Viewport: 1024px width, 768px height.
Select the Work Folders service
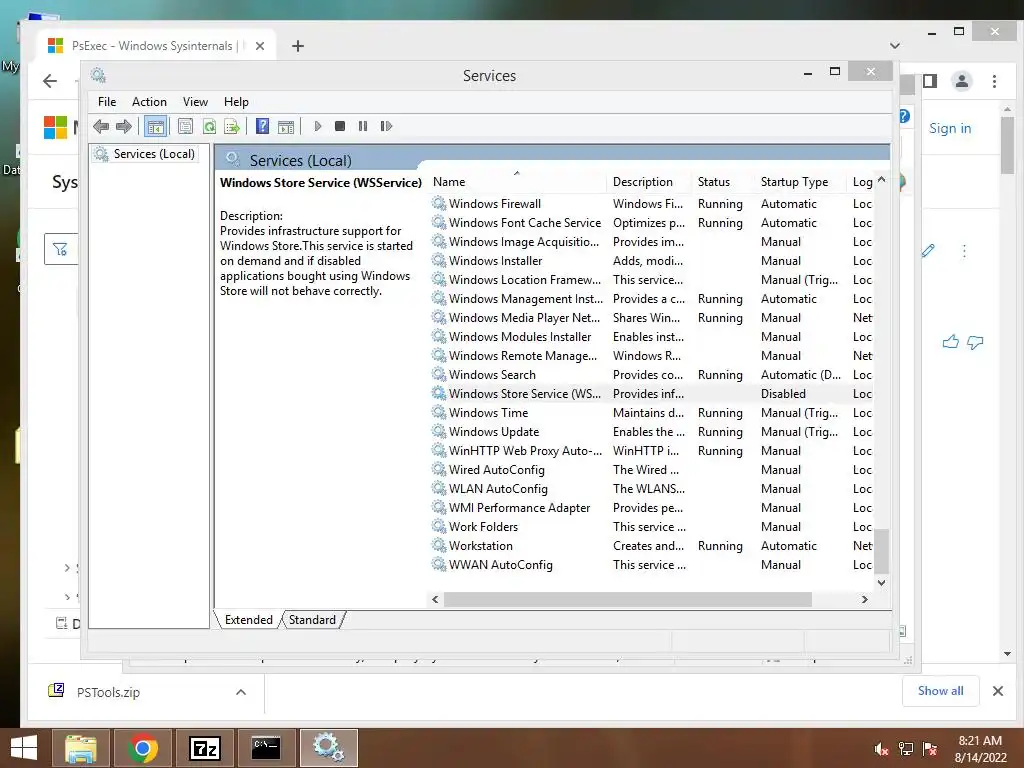click(x=651, y=526)
